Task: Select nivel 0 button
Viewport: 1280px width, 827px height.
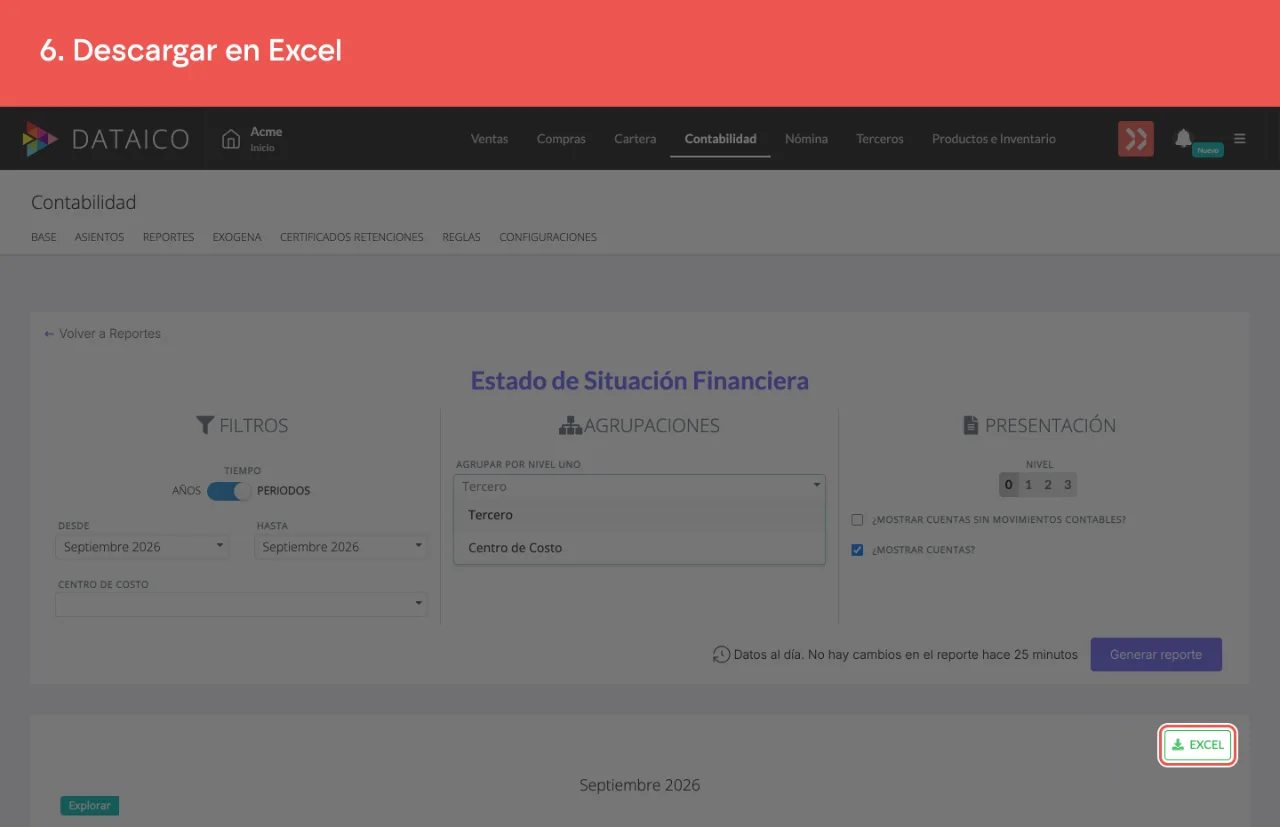Action: (1008, 485)
